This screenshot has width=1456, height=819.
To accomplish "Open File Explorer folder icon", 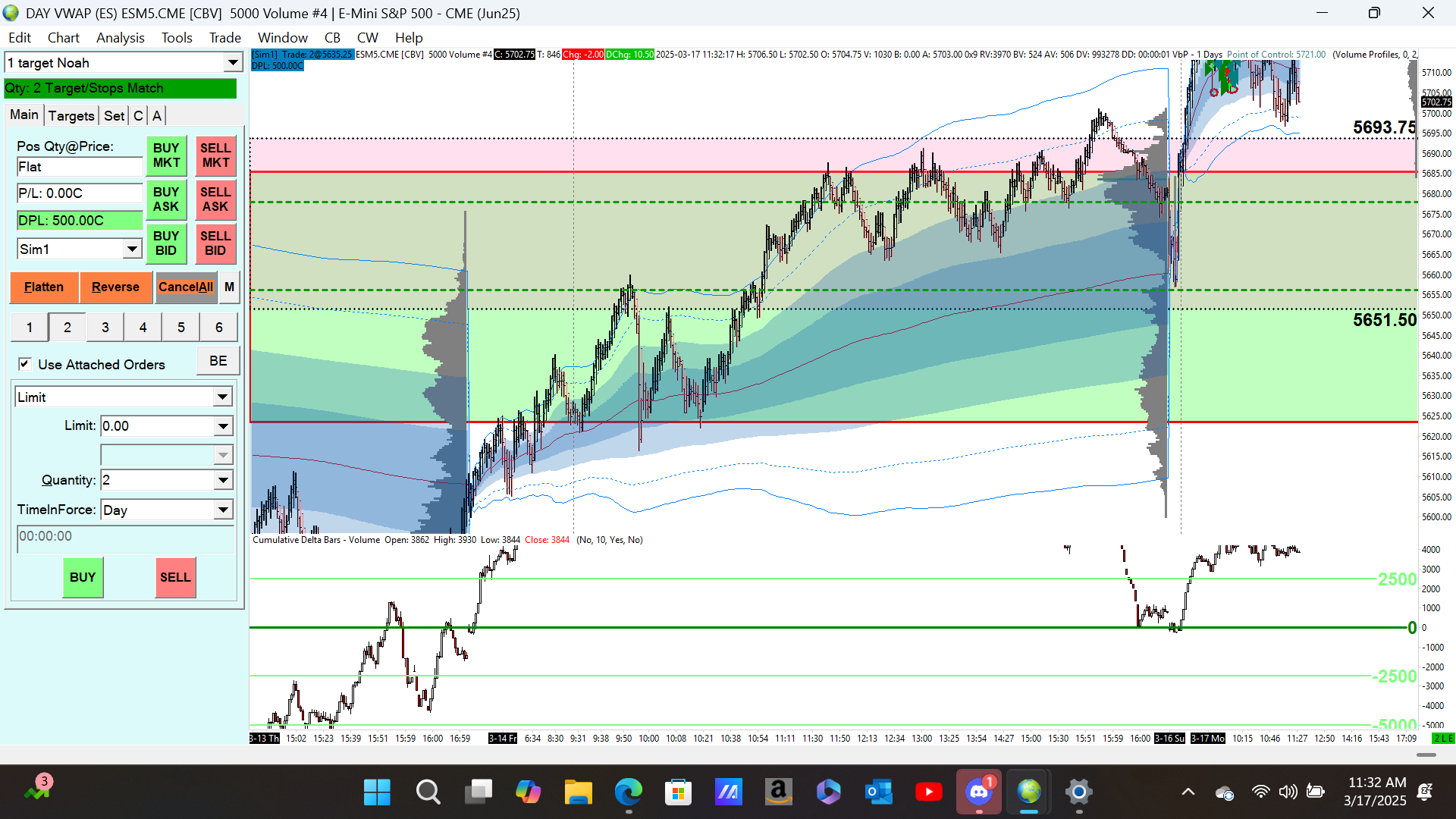I will tap(578, 792).
